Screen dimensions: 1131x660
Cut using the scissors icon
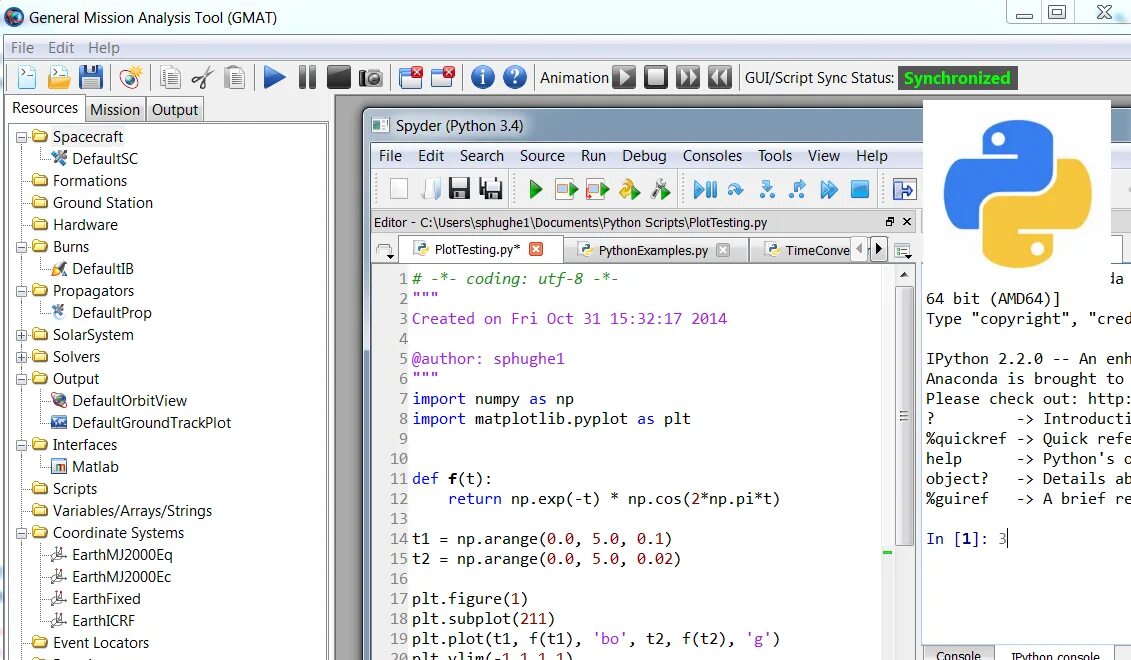(203, 77)
